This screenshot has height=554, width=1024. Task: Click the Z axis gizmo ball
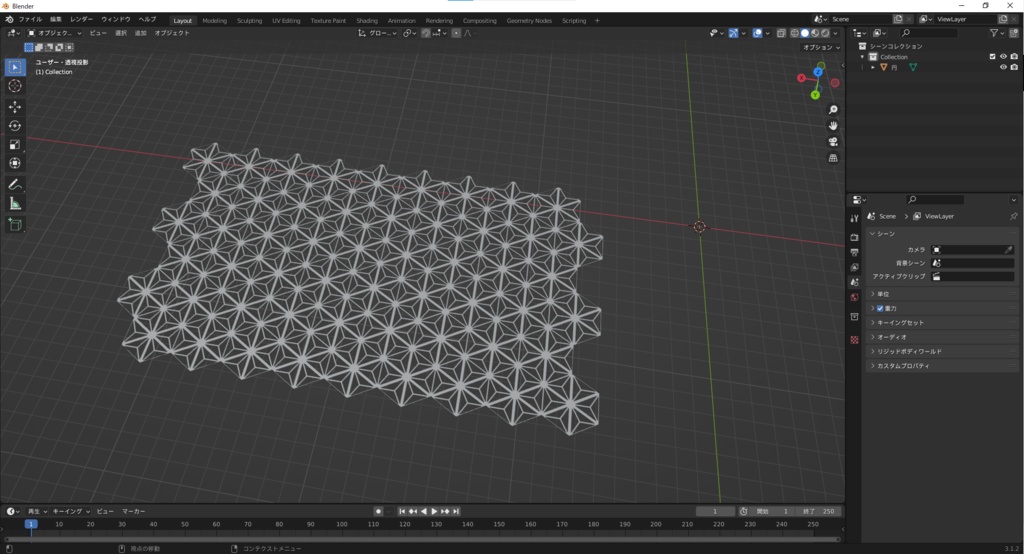coord(818,72)
